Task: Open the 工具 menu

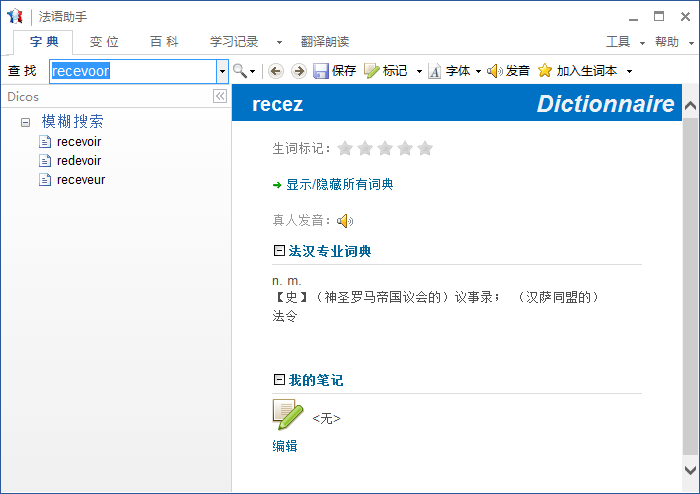Action: pyautogui.click(x=618, y=42)
